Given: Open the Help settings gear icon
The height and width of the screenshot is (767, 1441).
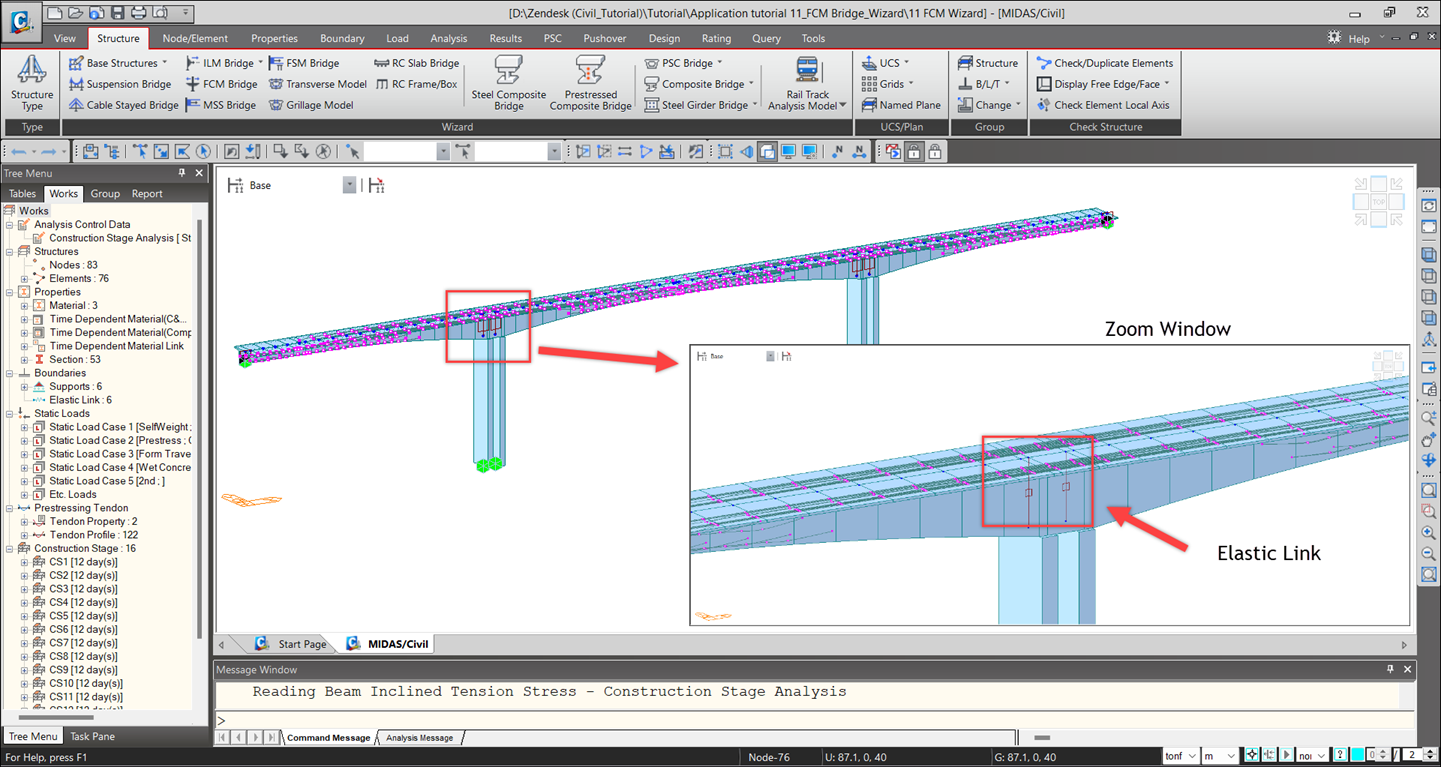Looking at the screenshot, I should pyautogui.click(x=1334, y=38).
